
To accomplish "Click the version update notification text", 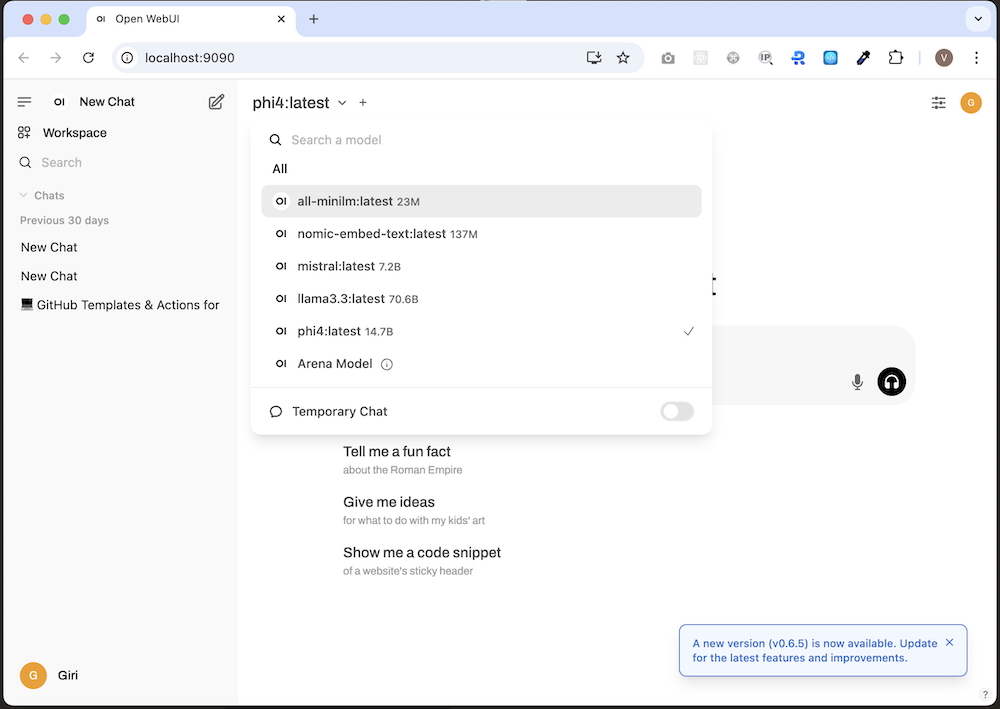I will tap(814, 650).
